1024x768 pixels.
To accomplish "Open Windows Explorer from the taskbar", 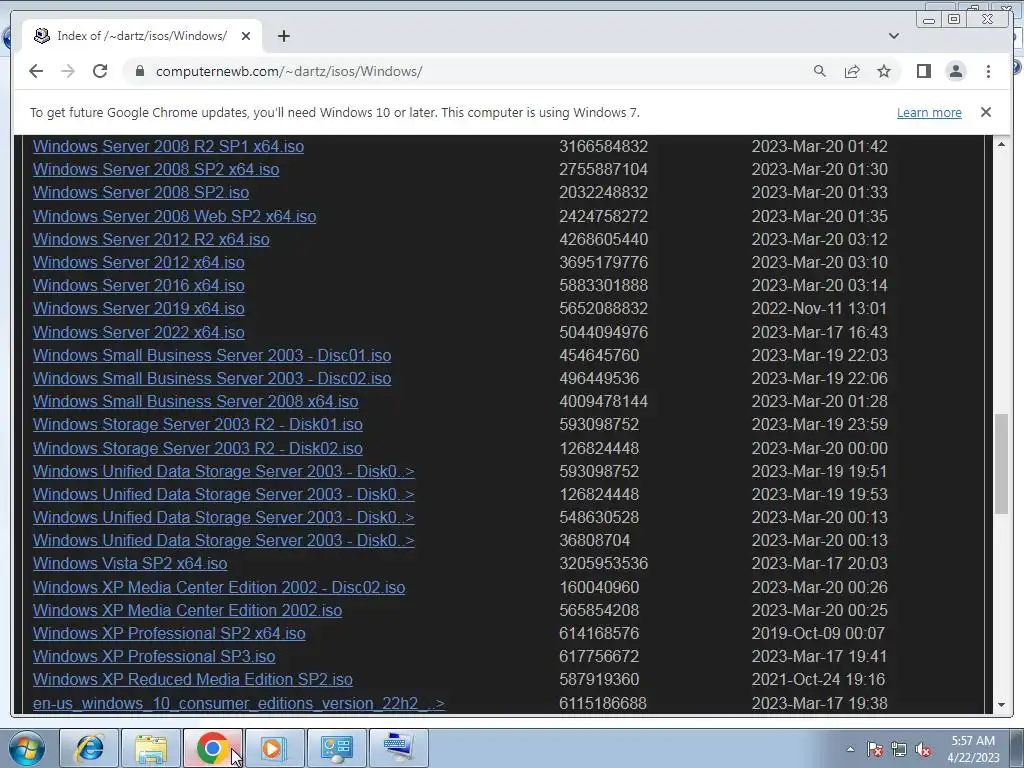I will pos(151,748).
